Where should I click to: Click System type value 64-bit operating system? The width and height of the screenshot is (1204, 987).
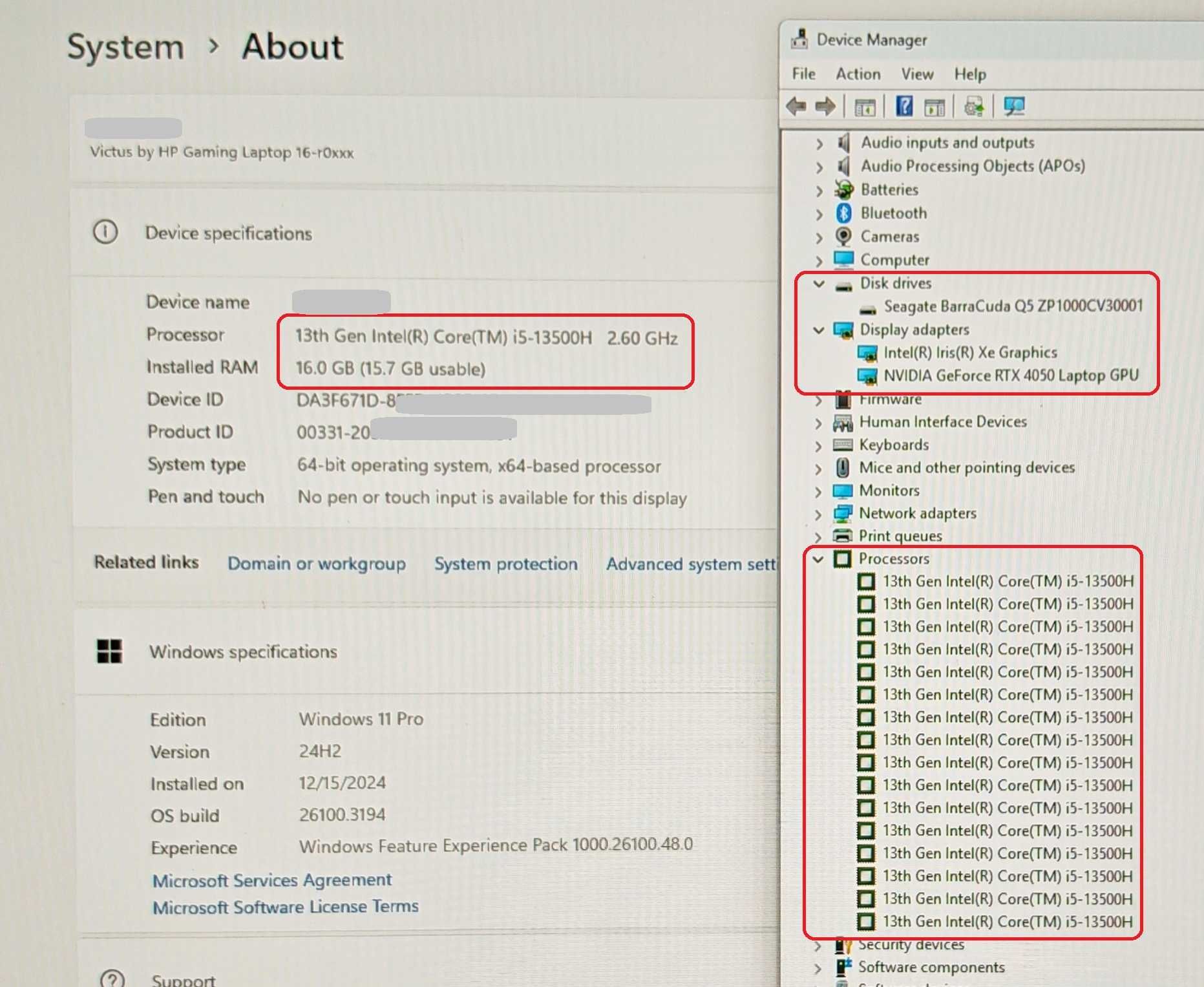coord(479,465)
